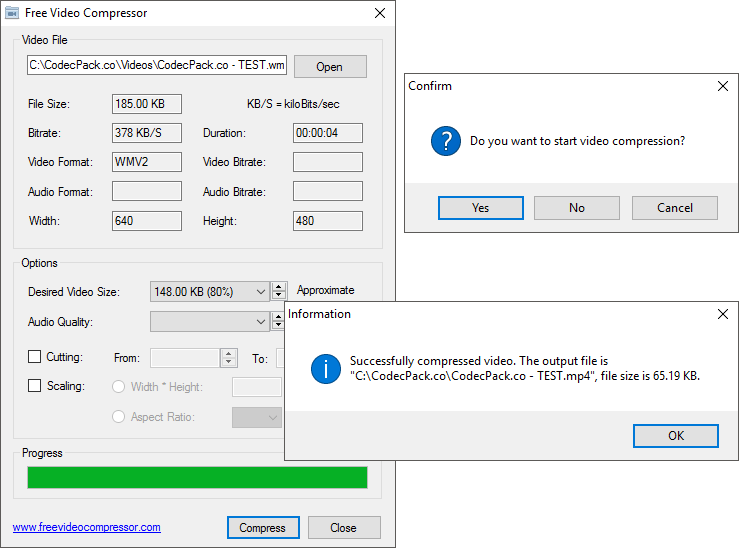Screen dimensions: 739x548
Task: Click the info icon in Information dialog
Action: click(326, 369)
